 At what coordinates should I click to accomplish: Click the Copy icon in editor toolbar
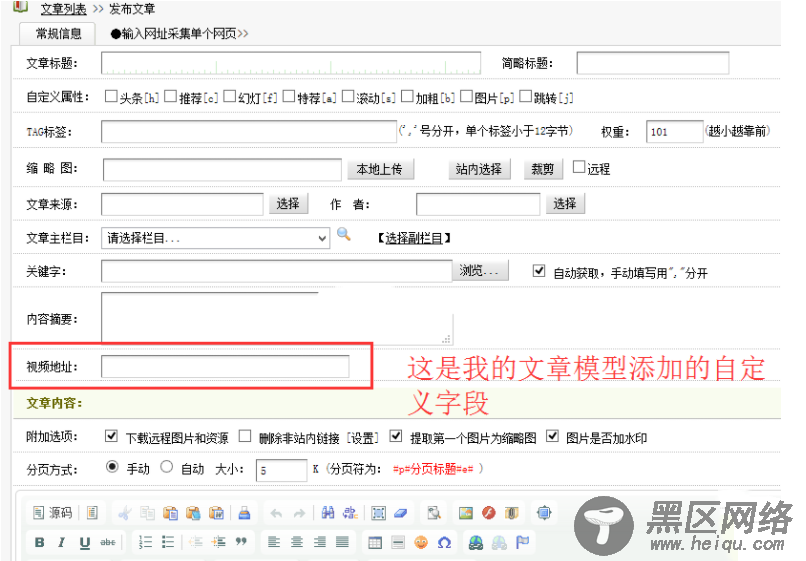(148, 513)
